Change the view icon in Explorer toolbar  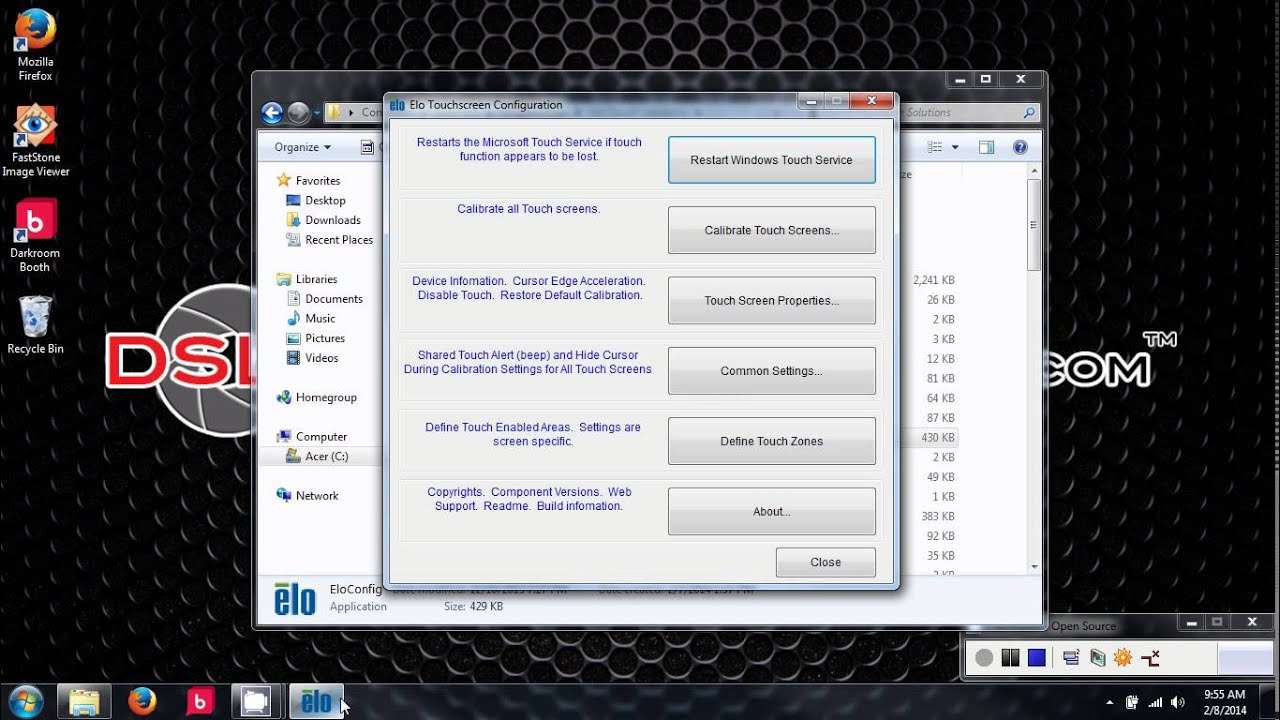935,147
